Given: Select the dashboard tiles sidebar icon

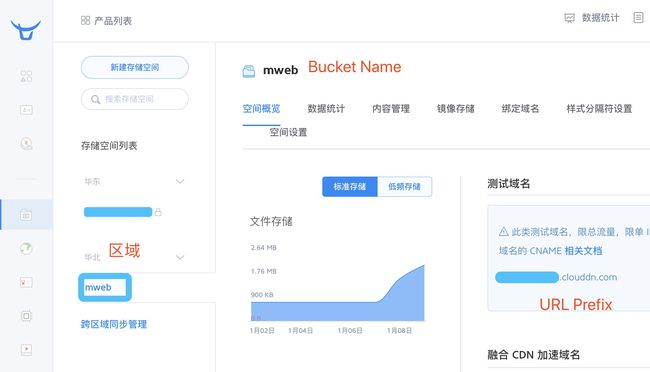Looking at the screenshot, I should click(26, 76).
